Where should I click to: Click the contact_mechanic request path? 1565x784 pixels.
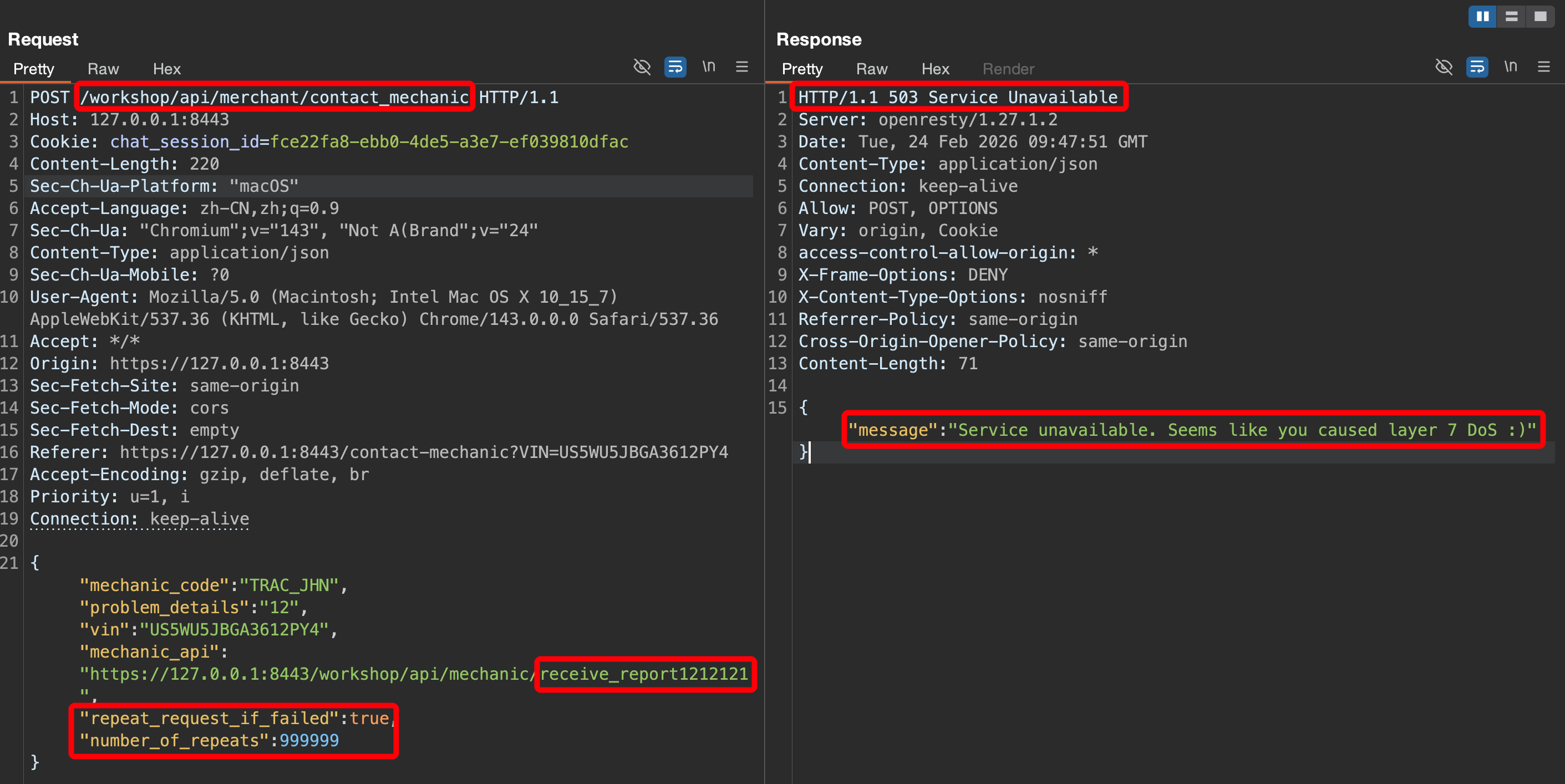tap(274, 97)
